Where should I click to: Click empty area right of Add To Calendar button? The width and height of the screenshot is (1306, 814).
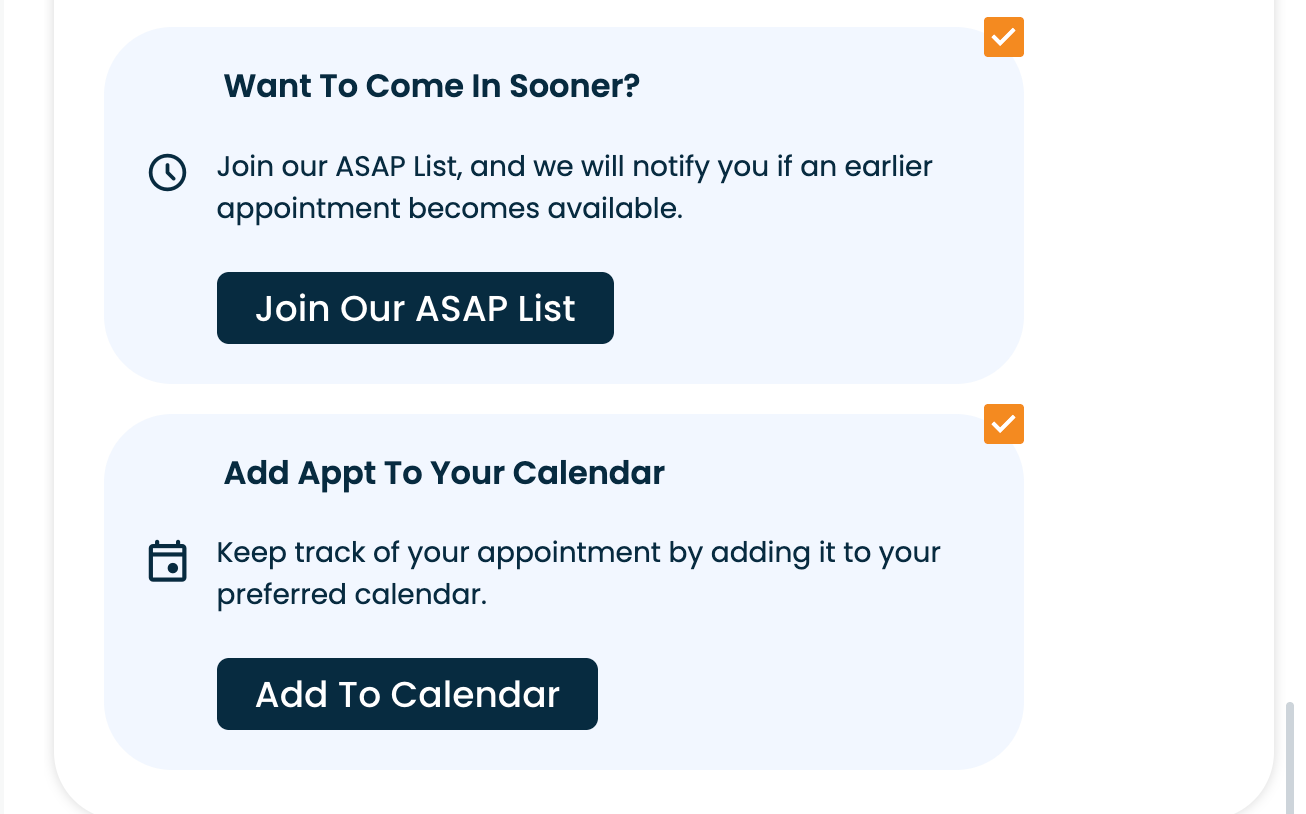click(x=800, y=694)
